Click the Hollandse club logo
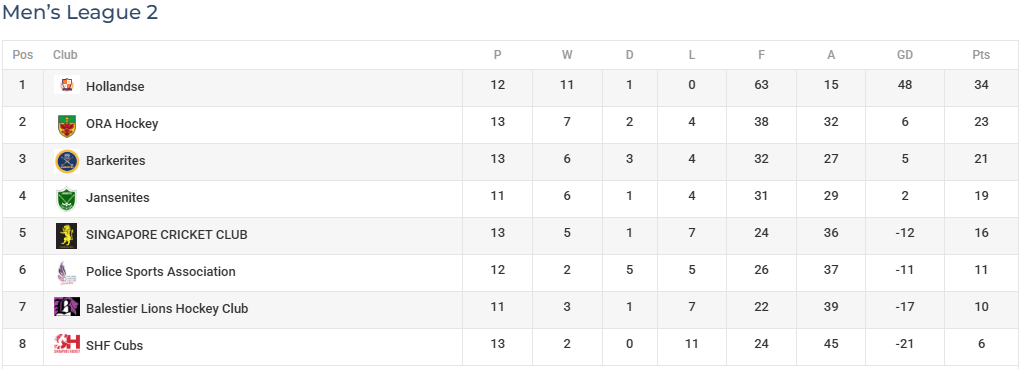The height and width of the screenshot is (369, 1021). 66,85
